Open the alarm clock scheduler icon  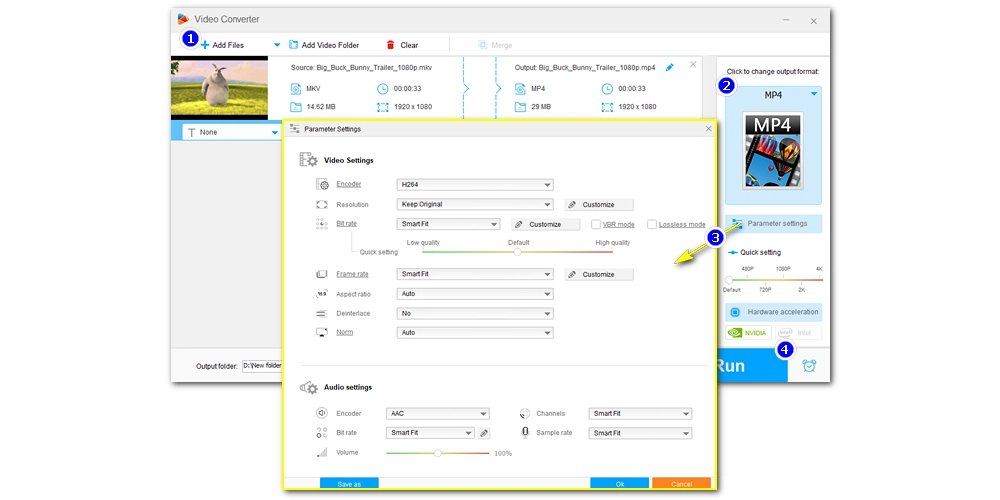(809, 366)
